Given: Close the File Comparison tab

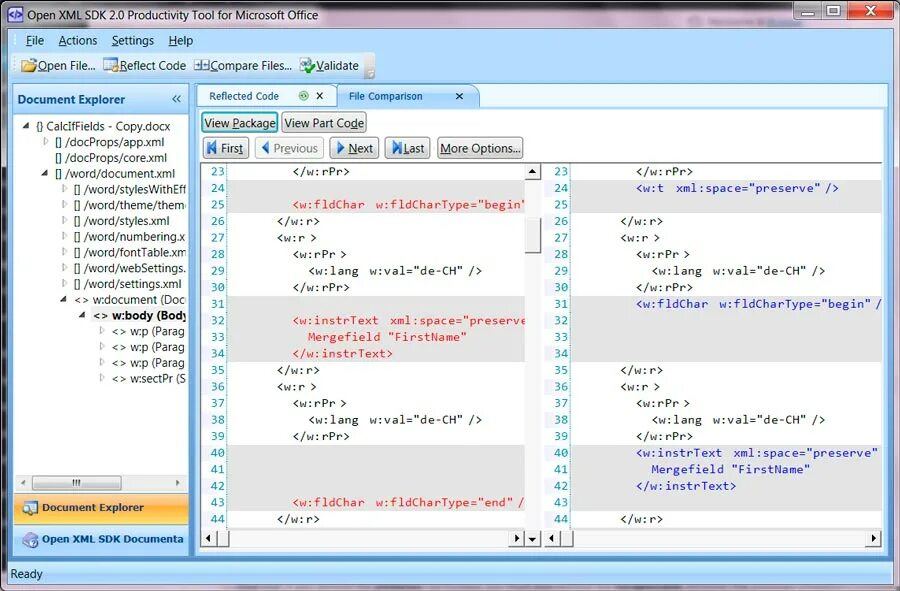Looking at the screenshot, I should tap(459, 96).
